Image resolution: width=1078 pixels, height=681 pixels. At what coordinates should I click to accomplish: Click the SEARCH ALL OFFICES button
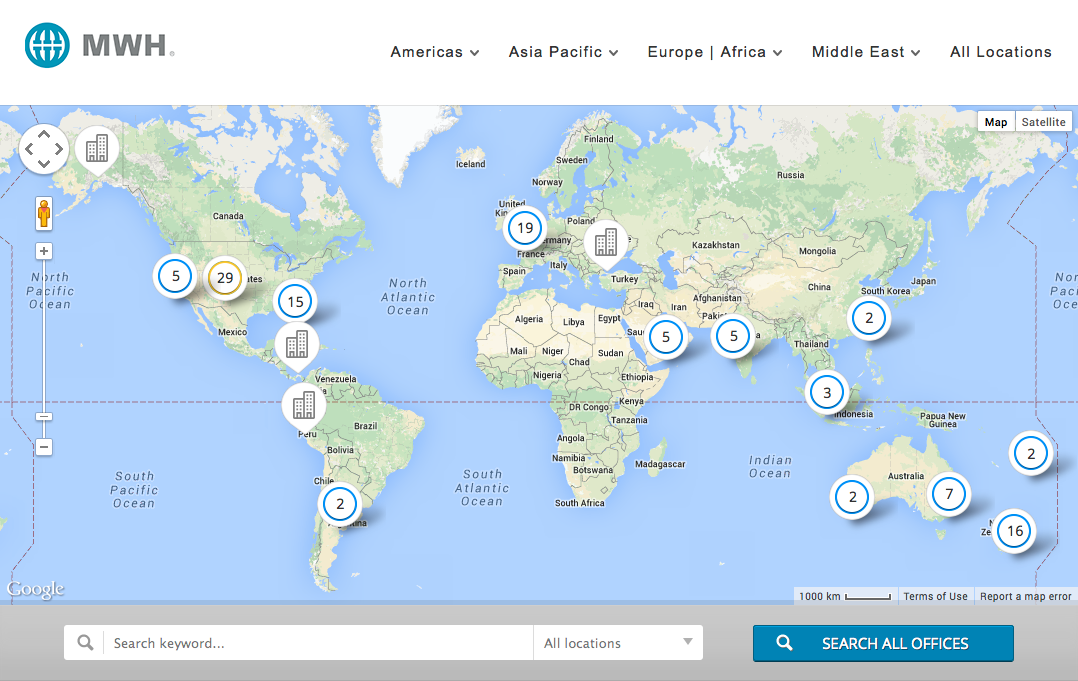[x=883, y=643]
